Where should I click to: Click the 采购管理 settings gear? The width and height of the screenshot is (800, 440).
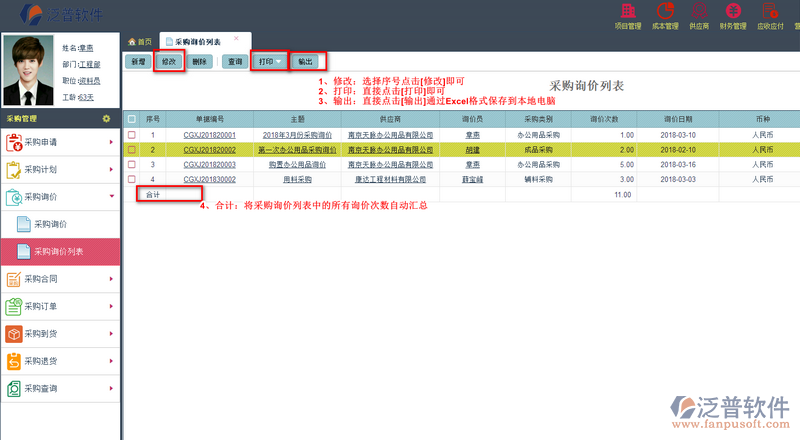[x=106, y=118]
